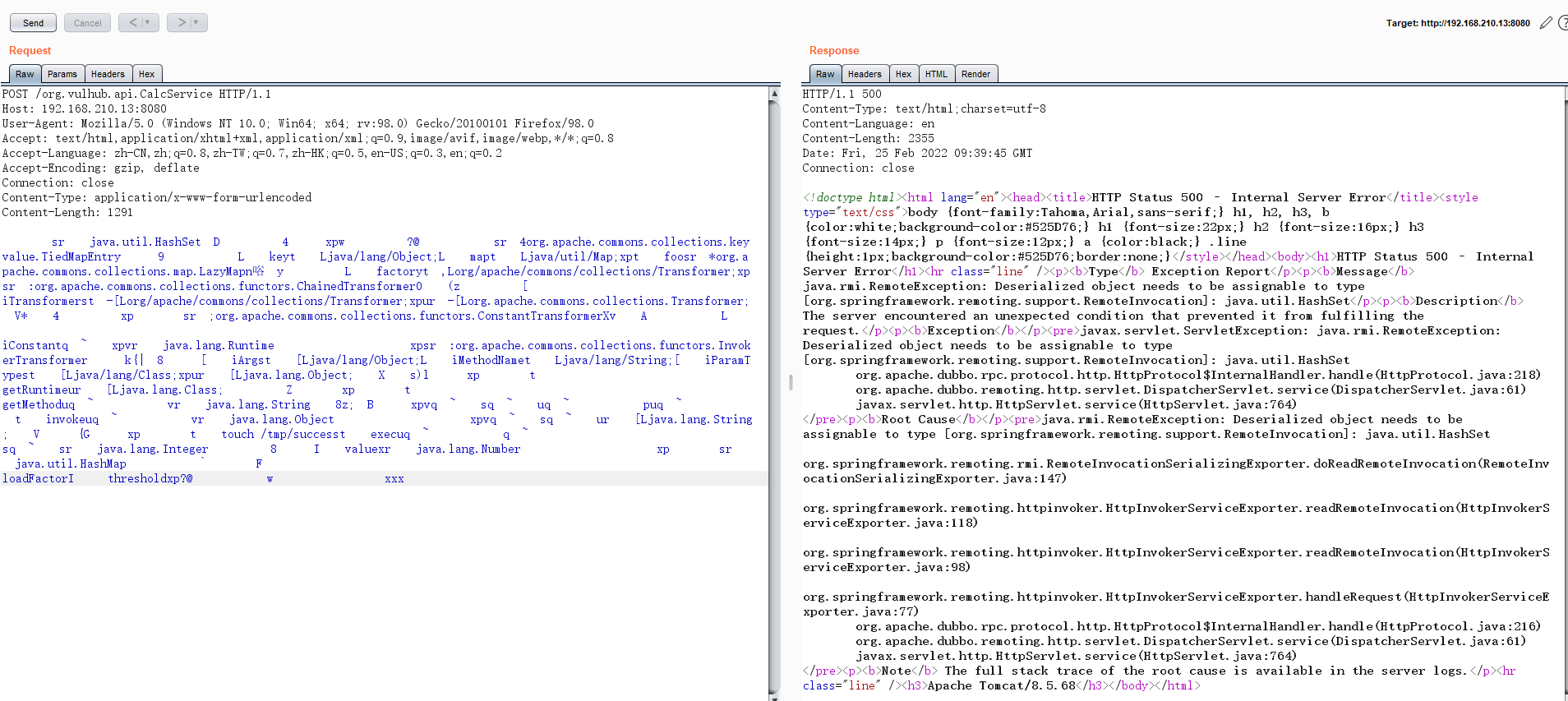Click the request pane scrollbar up arrow
The image size is (1568, 701).
(x=774, y=94)
